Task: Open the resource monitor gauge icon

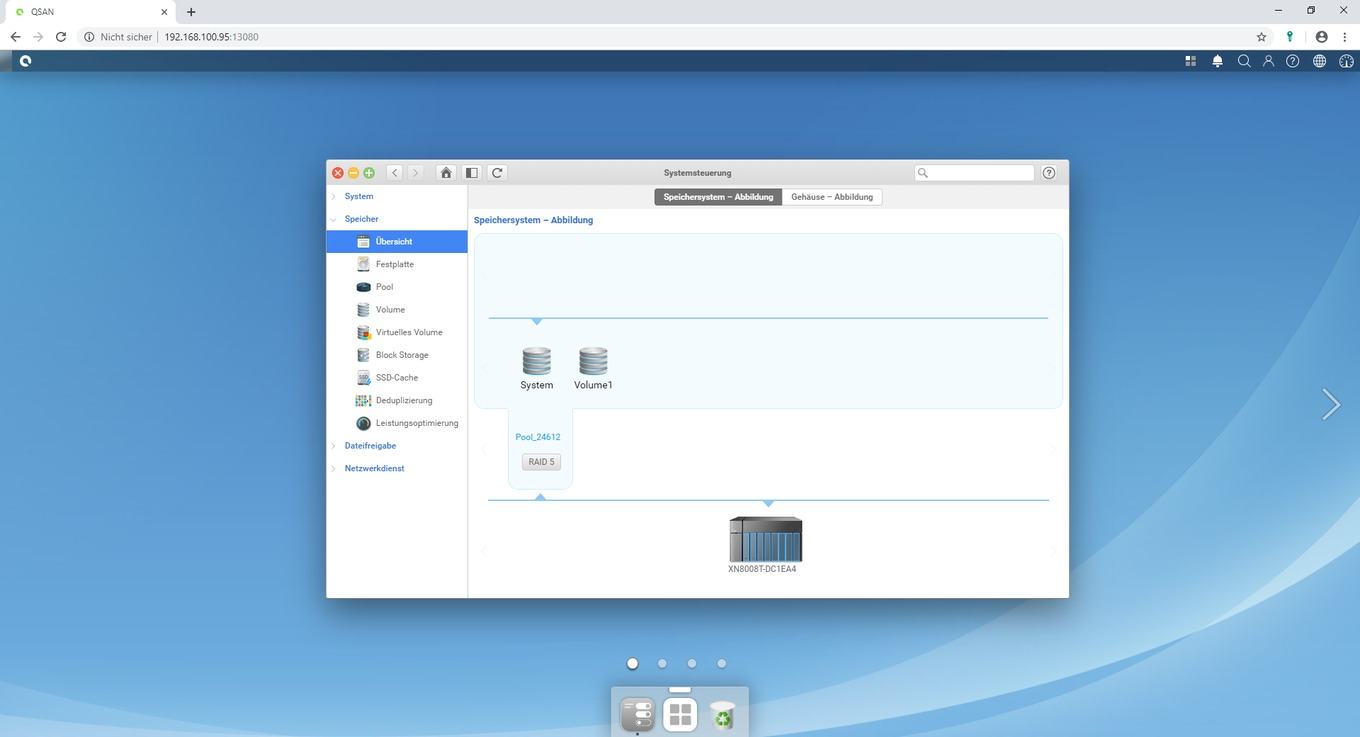Action: click(1346, 61)
